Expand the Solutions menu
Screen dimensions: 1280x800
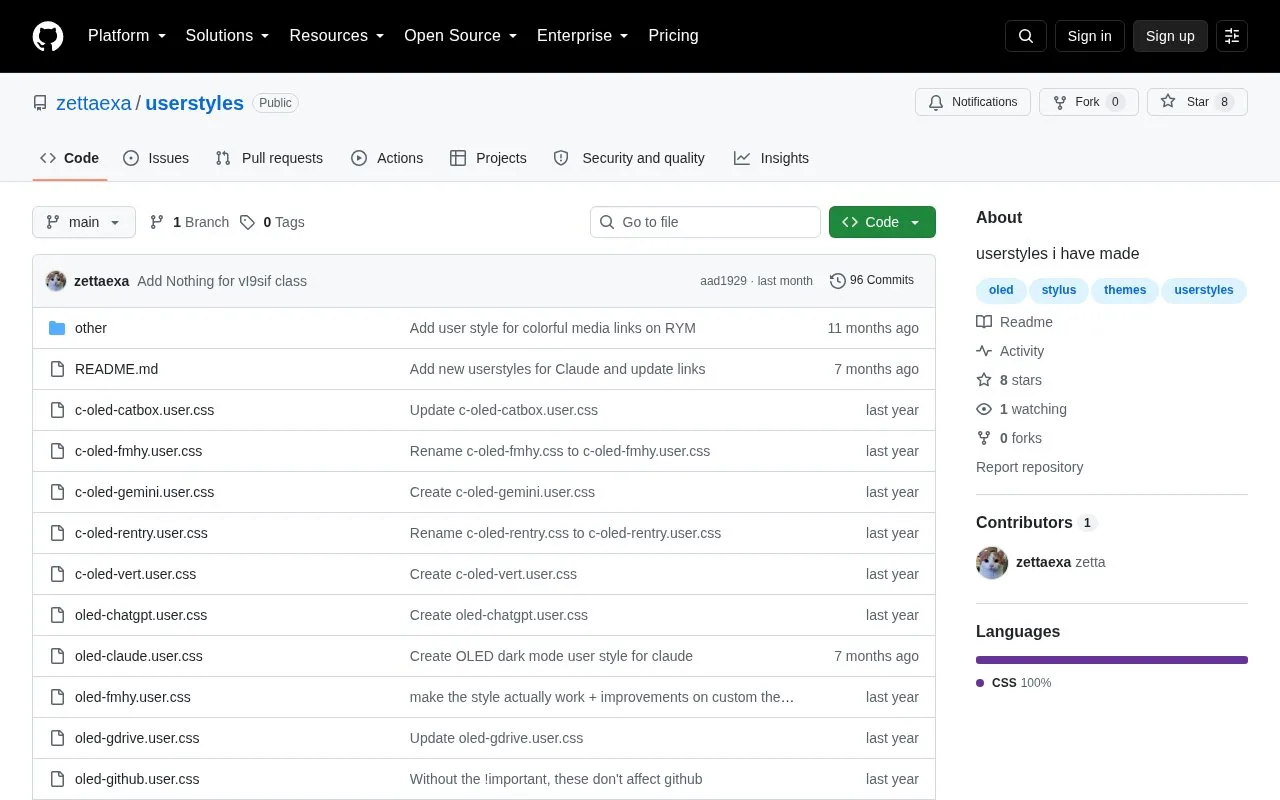click(x=228, y=36)
